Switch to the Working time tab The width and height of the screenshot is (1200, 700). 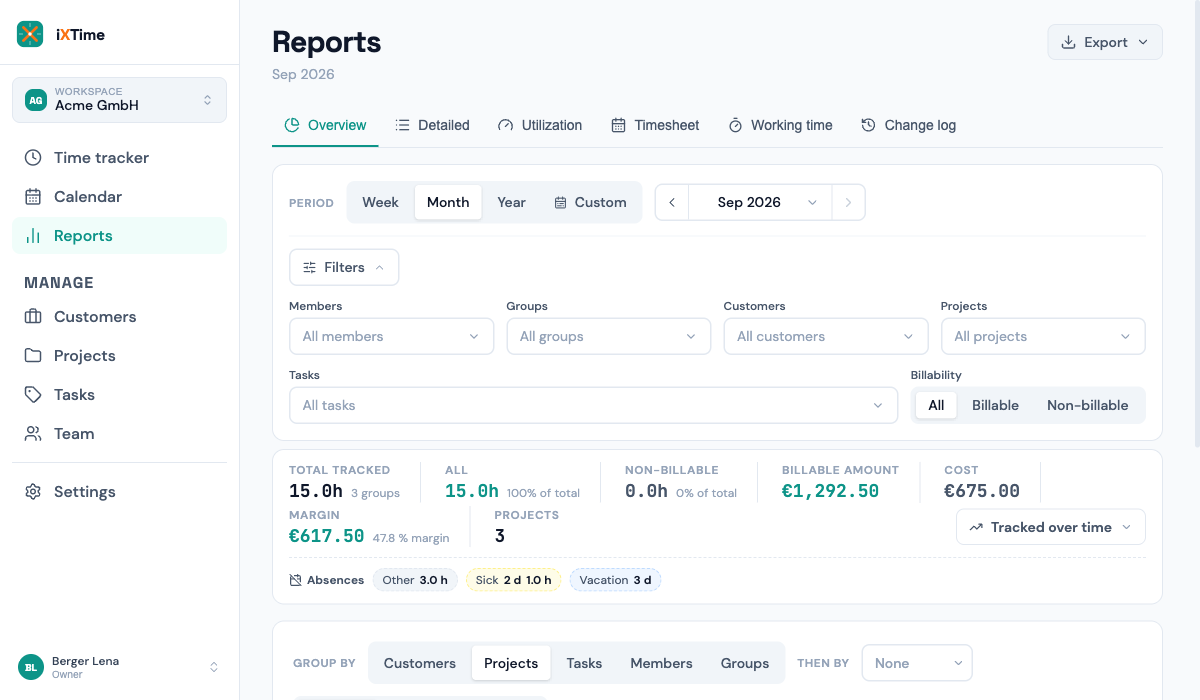coord(780,125)
